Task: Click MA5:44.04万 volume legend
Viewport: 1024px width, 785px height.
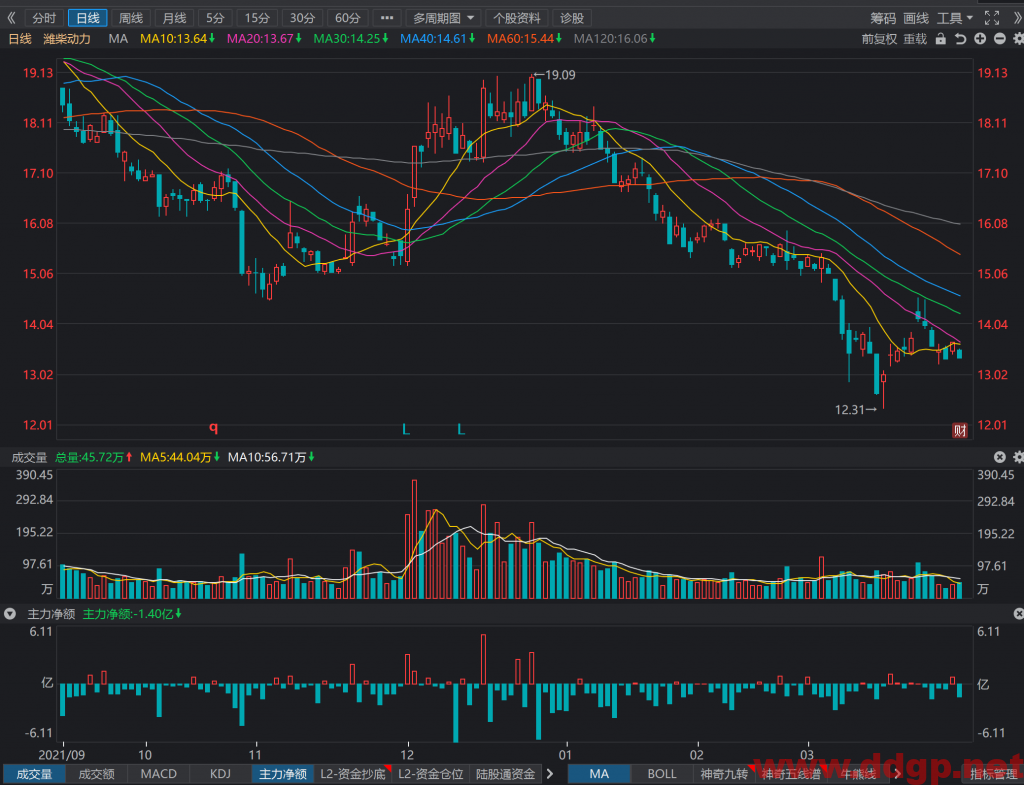Action: tap(180, 457)
